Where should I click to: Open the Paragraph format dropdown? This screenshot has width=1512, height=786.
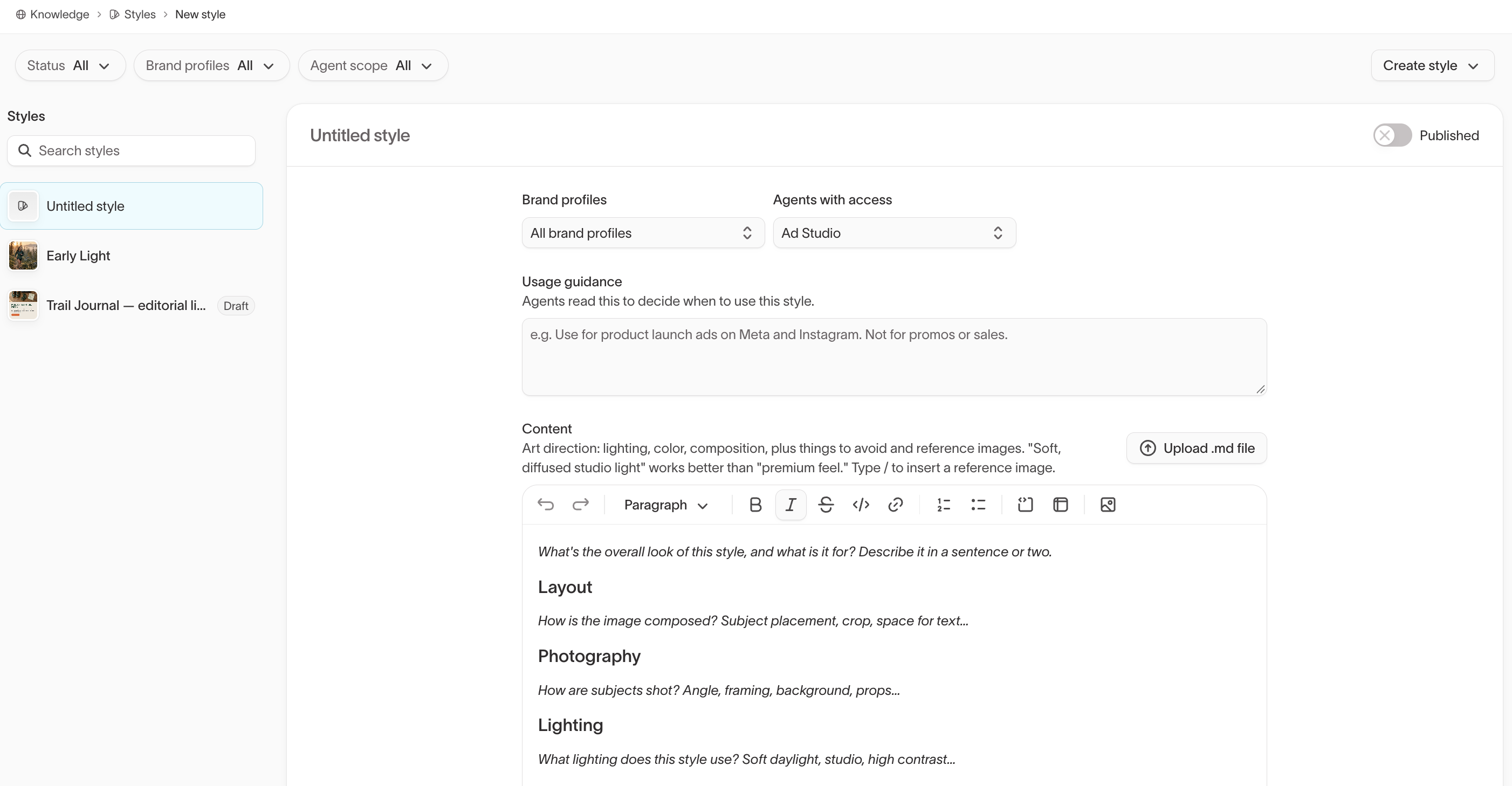pyautogui.click(x=666, y=505)
